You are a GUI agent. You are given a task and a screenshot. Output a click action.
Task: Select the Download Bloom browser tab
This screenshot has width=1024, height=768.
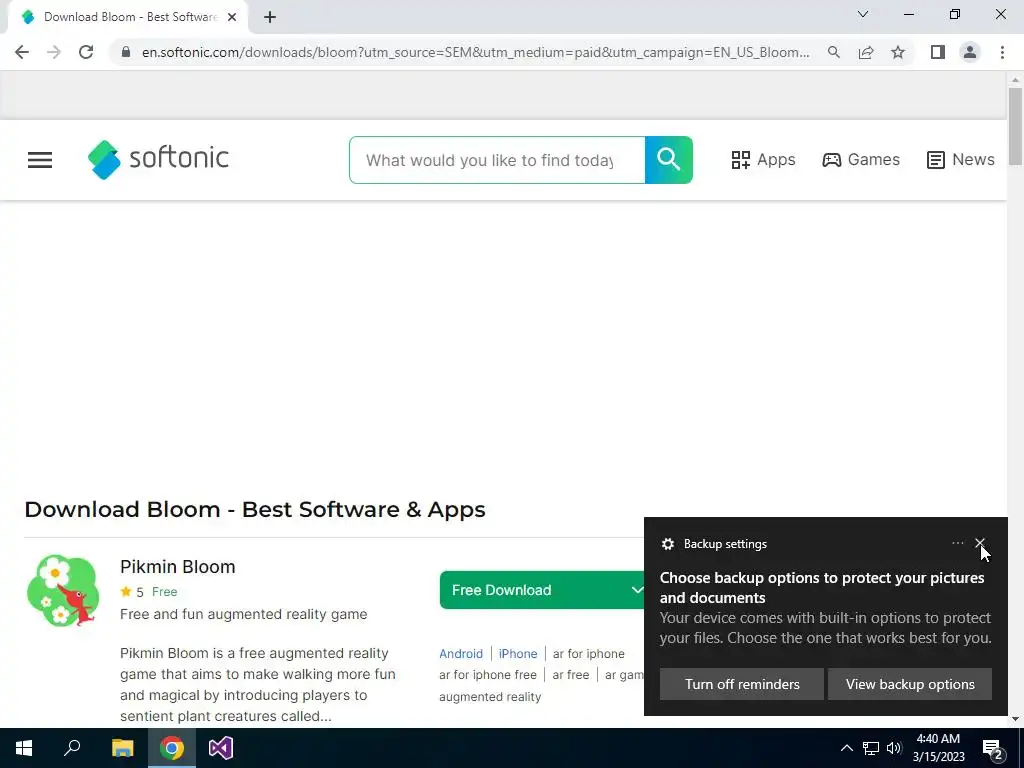click(127, 18)
